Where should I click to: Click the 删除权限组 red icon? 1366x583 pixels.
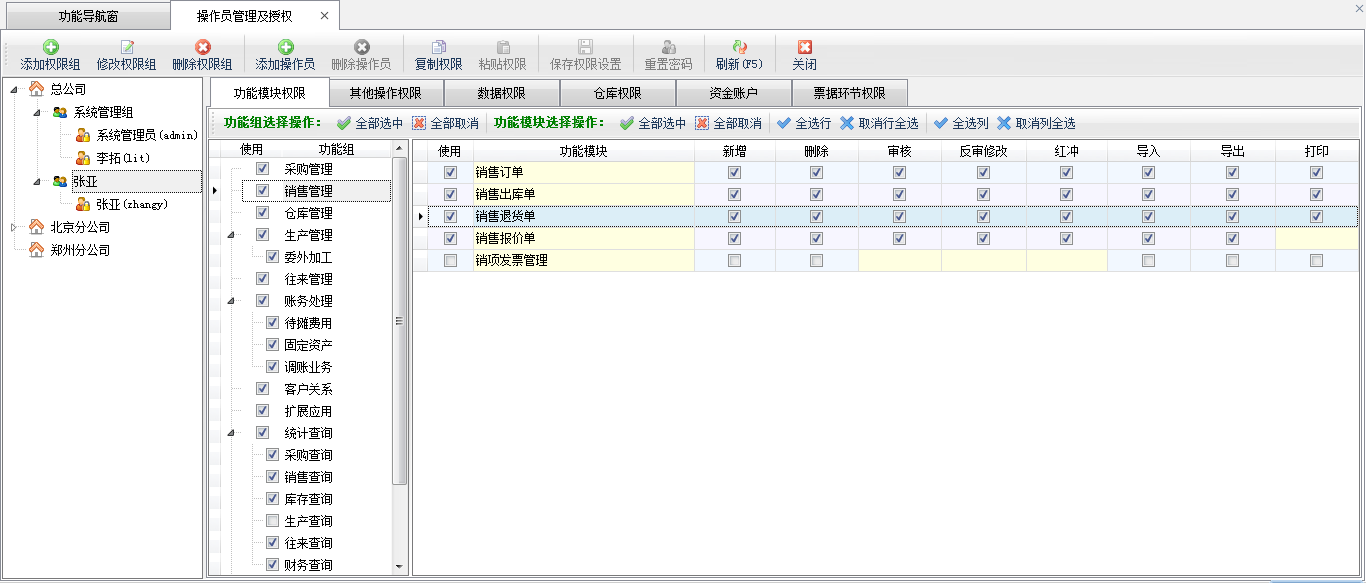[x=202, y=47]
